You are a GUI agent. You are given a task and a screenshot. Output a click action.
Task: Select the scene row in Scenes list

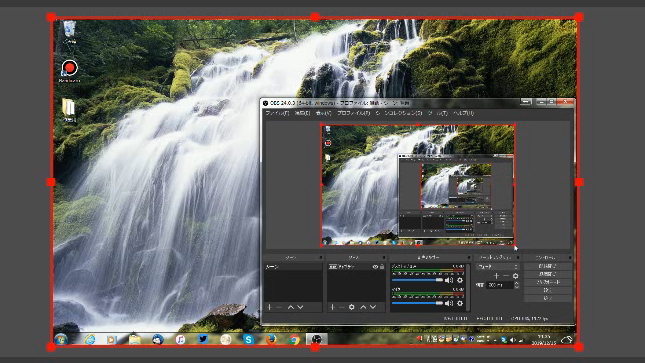[x=293, y=267]
